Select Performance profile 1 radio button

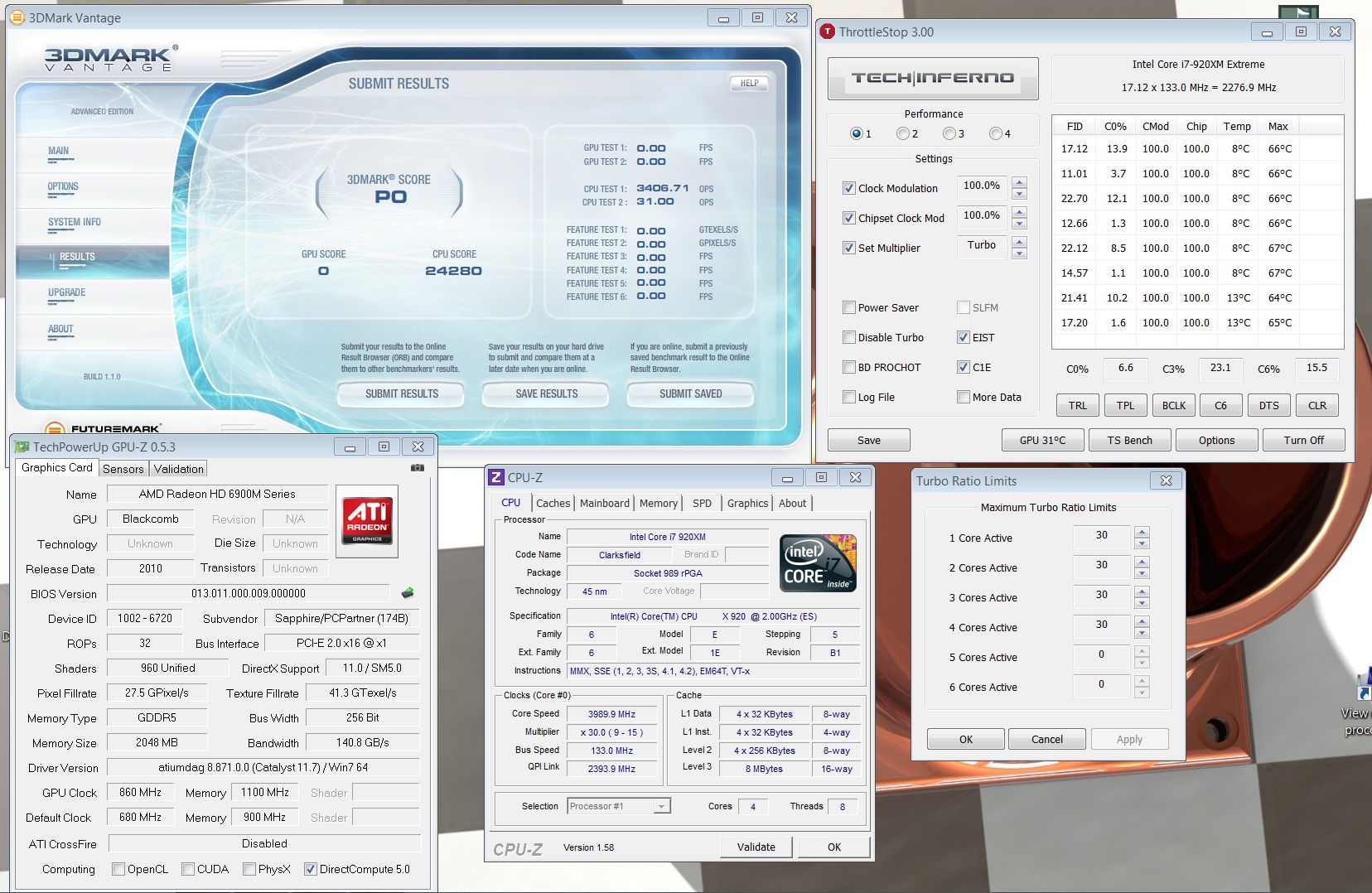856,133
